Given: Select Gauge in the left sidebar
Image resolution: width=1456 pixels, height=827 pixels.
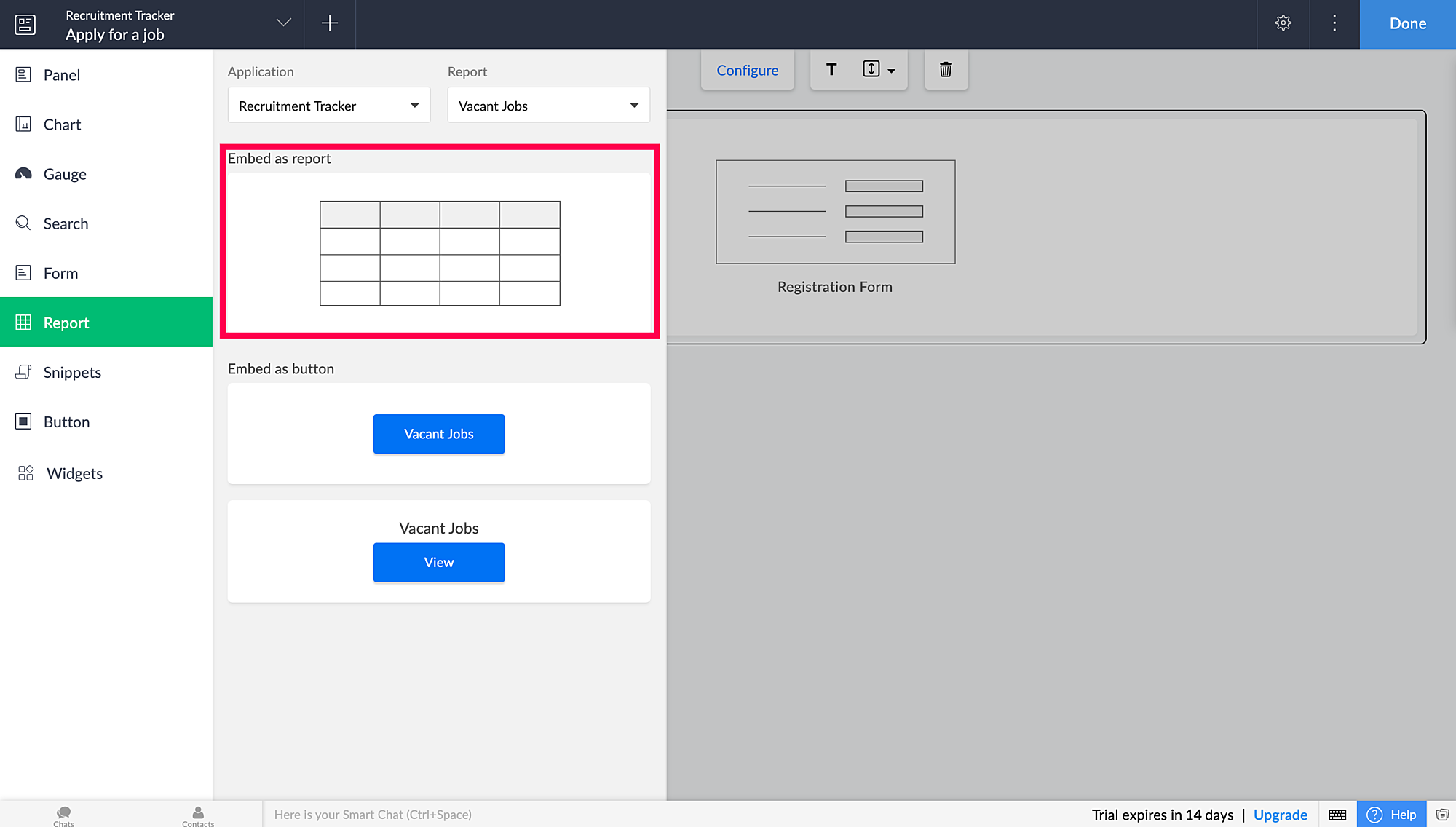Looking at the screenshot, I should point(65,174).
